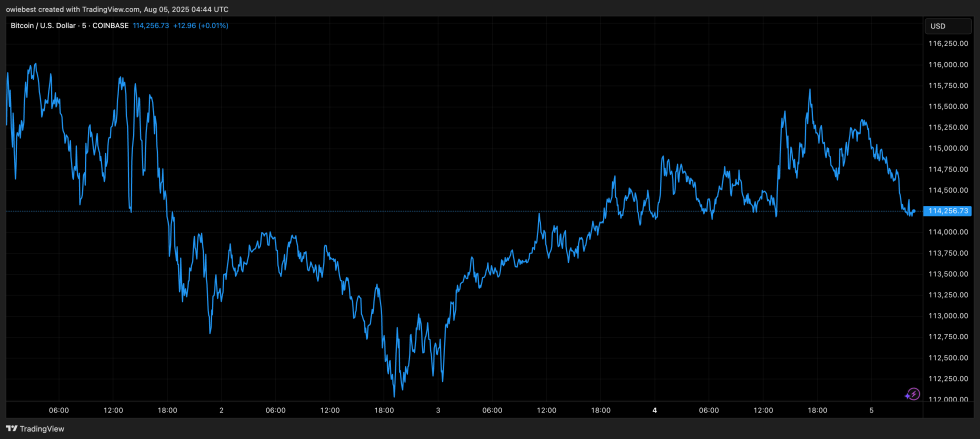Click the 112,250.00 price axis label
The height and width of the screenshot is (439, 980).
(948, 378)
